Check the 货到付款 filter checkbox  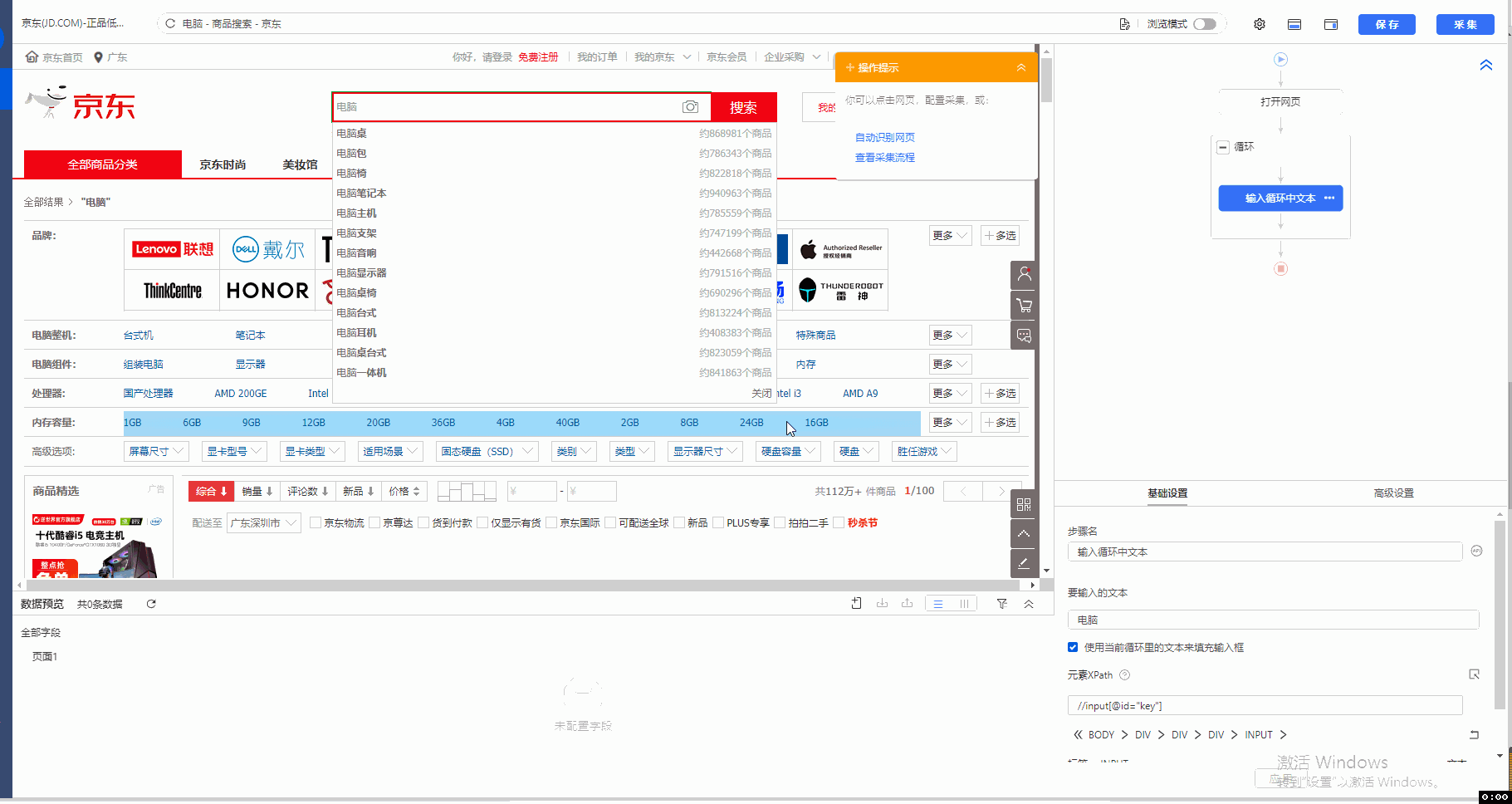click(423, 522)
